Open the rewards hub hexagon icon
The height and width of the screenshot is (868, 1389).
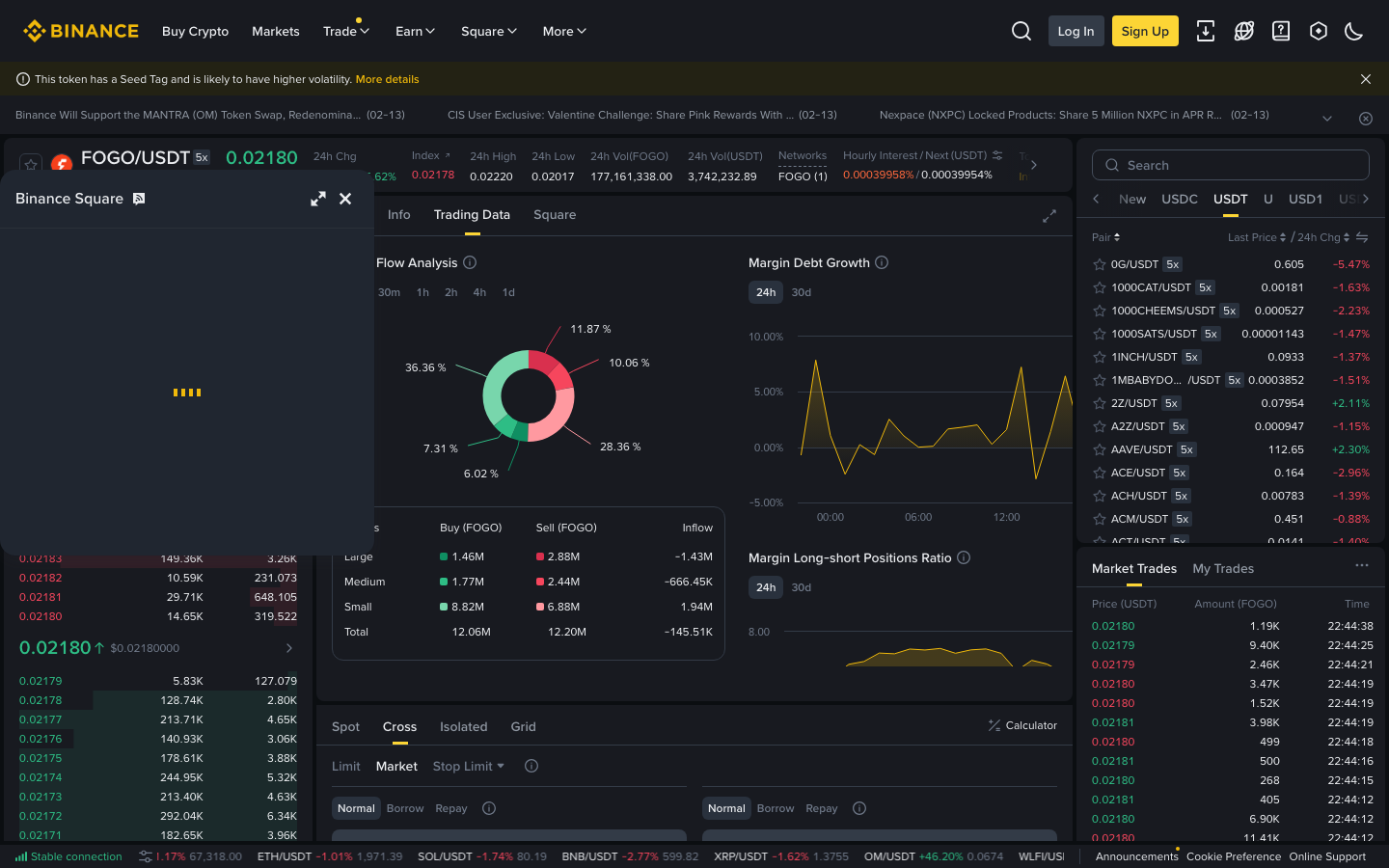click(x=1319, y=31)
